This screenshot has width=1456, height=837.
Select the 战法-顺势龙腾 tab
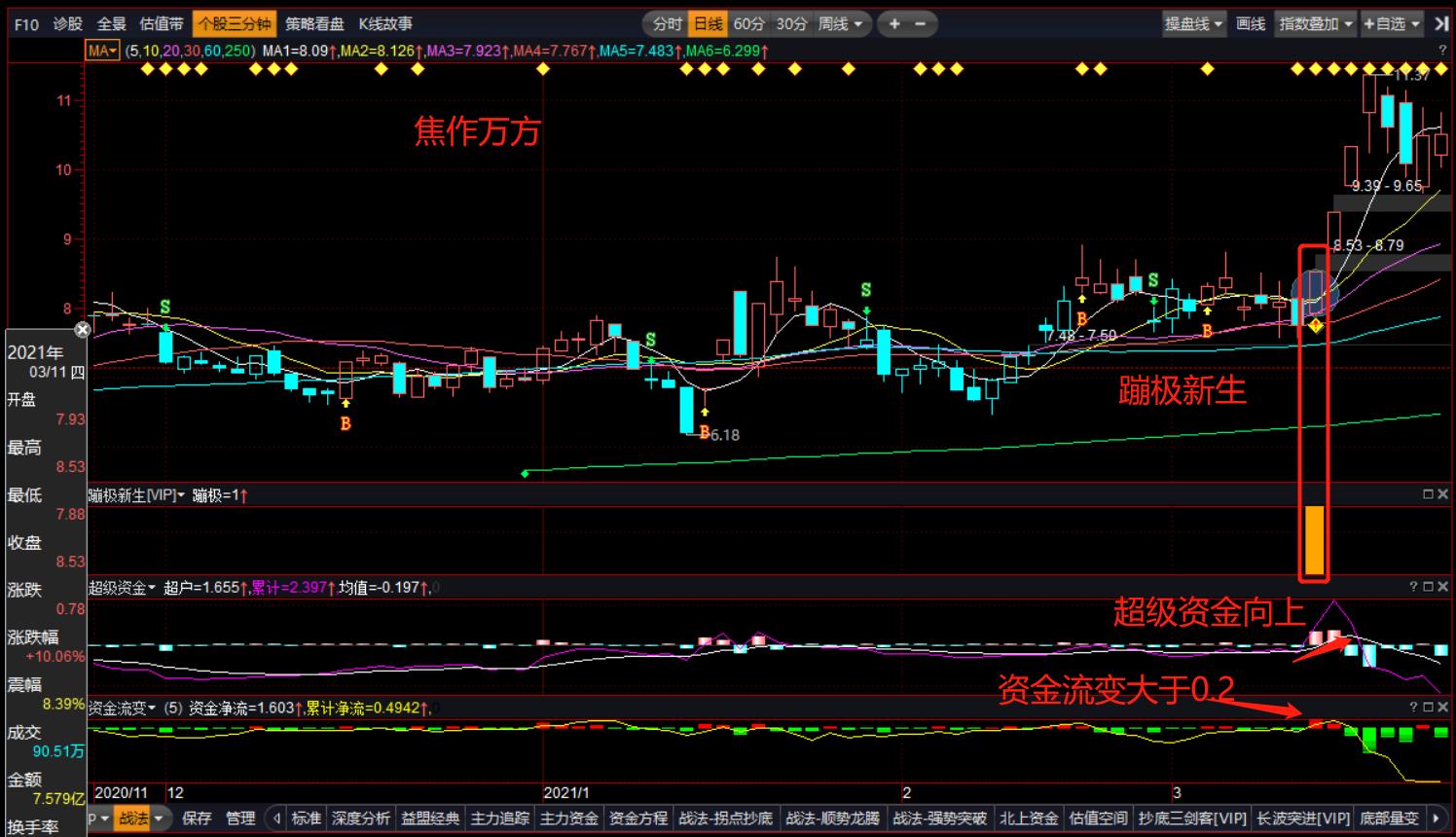pos(833,819)
